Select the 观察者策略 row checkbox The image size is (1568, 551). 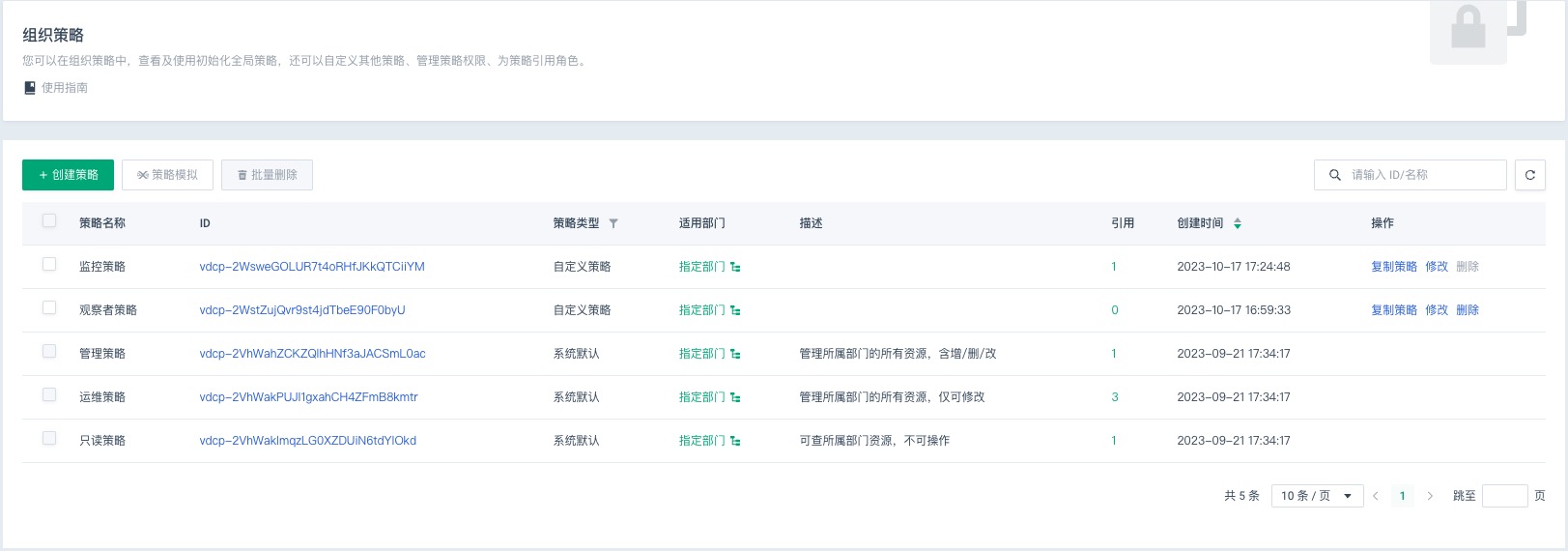click(49, 308)
